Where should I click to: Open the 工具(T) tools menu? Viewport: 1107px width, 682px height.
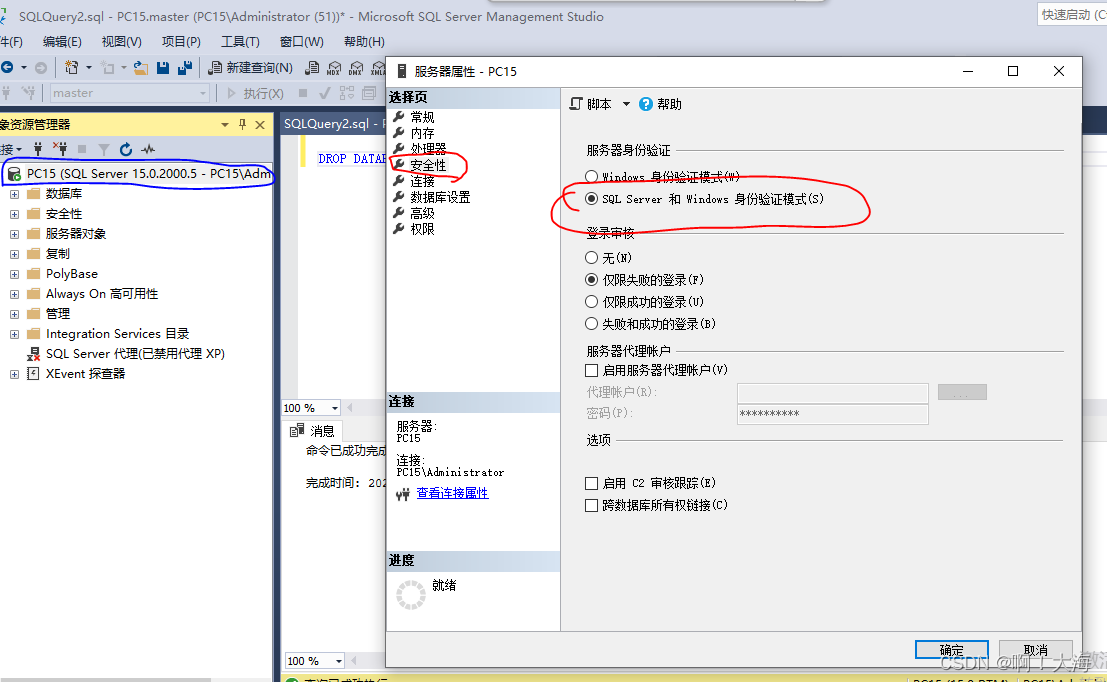click(x=240, y=42)
